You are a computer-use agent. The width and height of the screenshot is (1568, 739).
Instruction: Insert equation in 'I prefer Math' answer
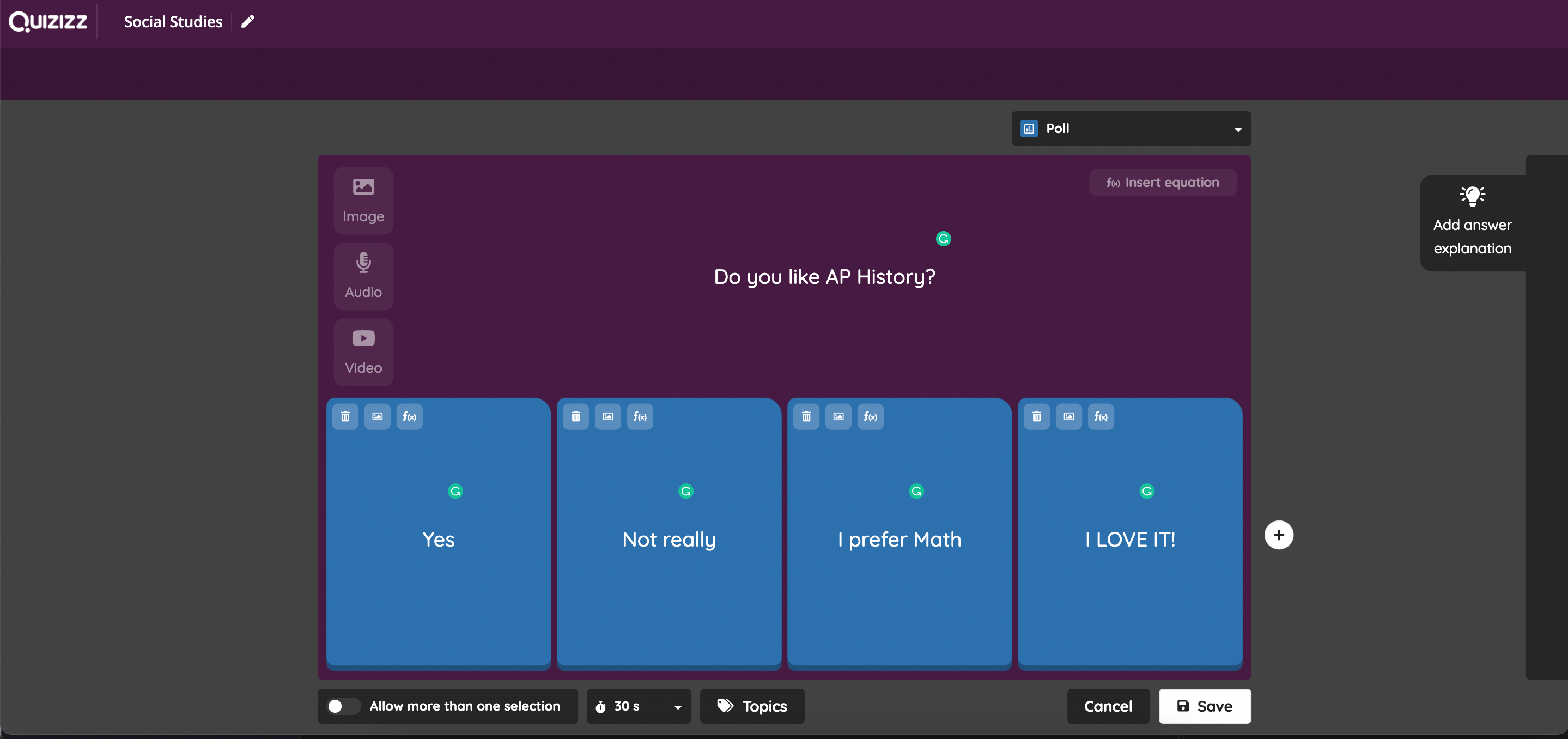(x=871, y=416)
